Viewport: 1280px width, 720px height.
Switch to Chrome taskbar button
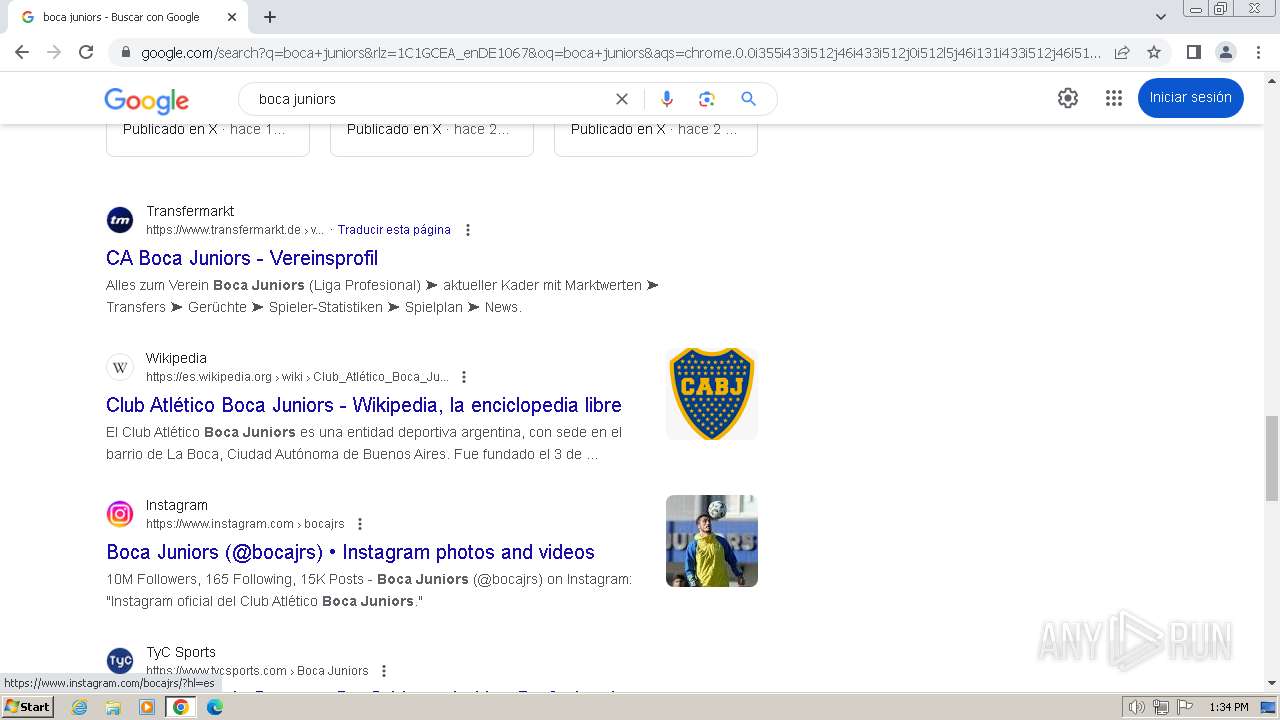pyautogui.click(x=181, y=707)
